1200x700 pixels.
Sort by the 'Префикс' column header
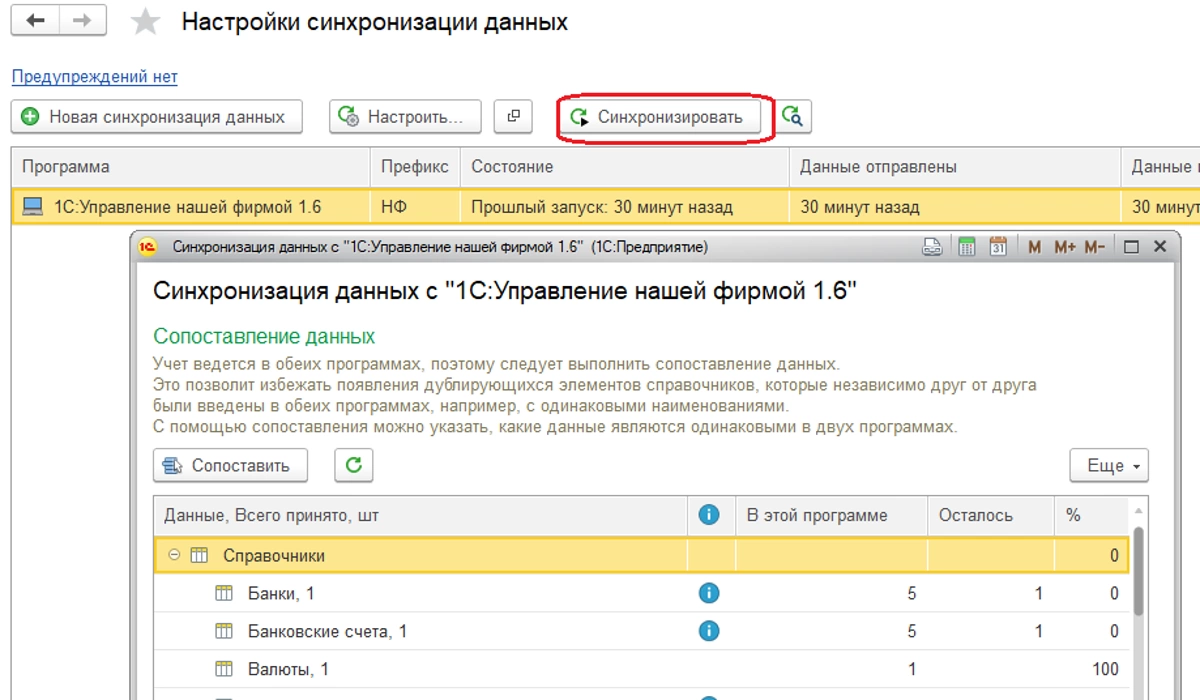415,167
